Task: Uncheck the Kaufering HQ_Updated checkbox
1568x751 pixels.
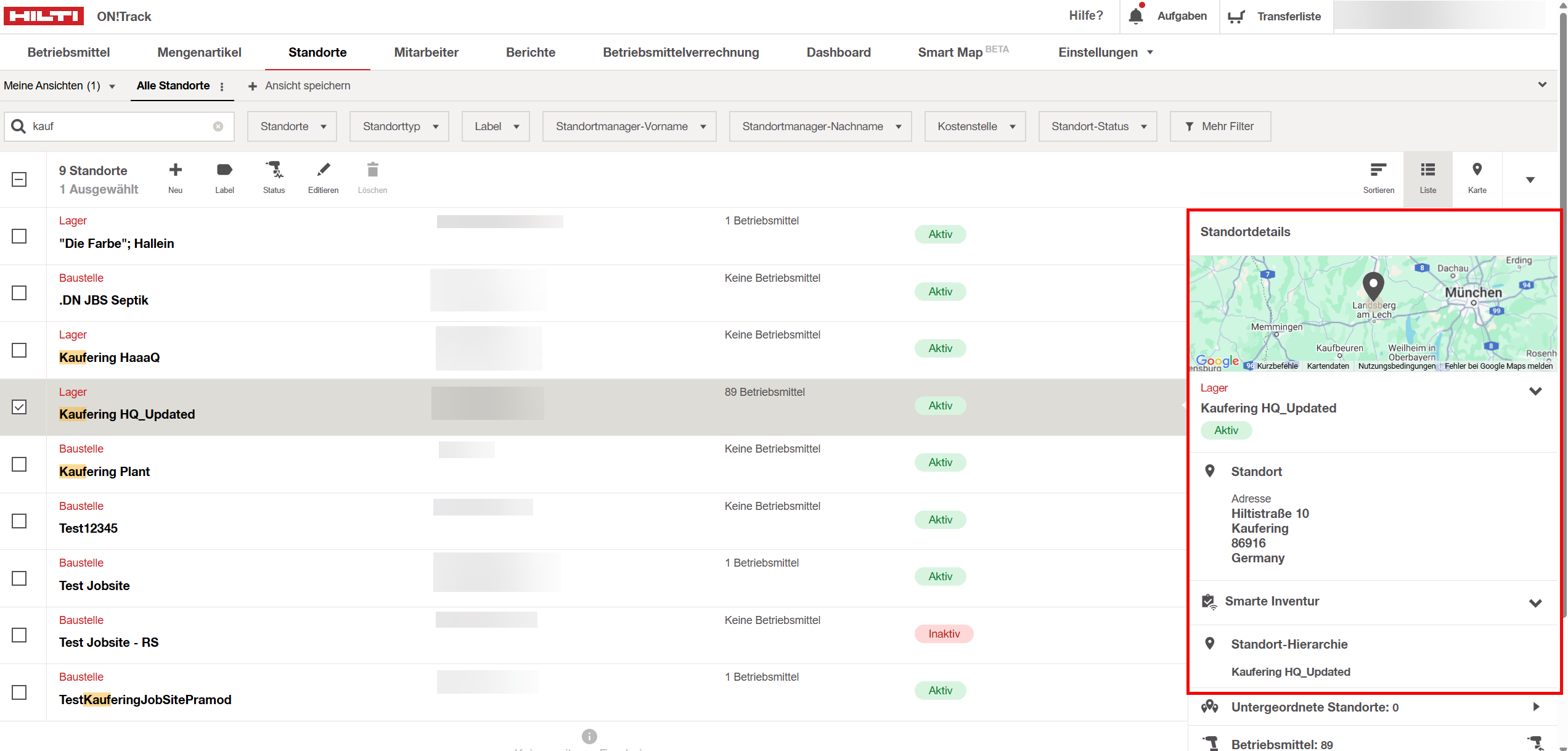Action: click(20, 407)
